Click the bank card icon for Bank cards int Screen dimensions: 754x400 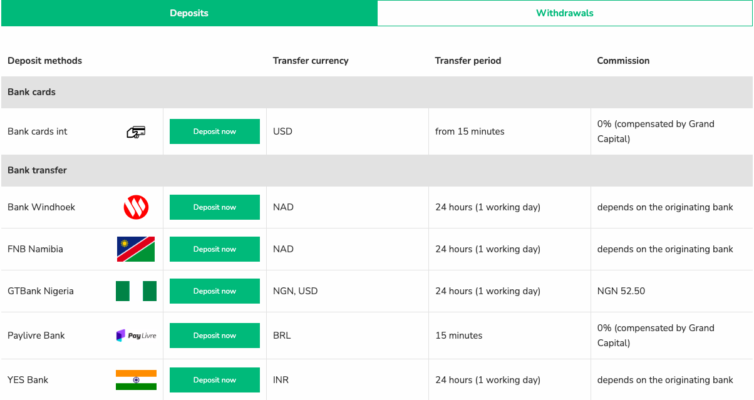coord(136,132)
